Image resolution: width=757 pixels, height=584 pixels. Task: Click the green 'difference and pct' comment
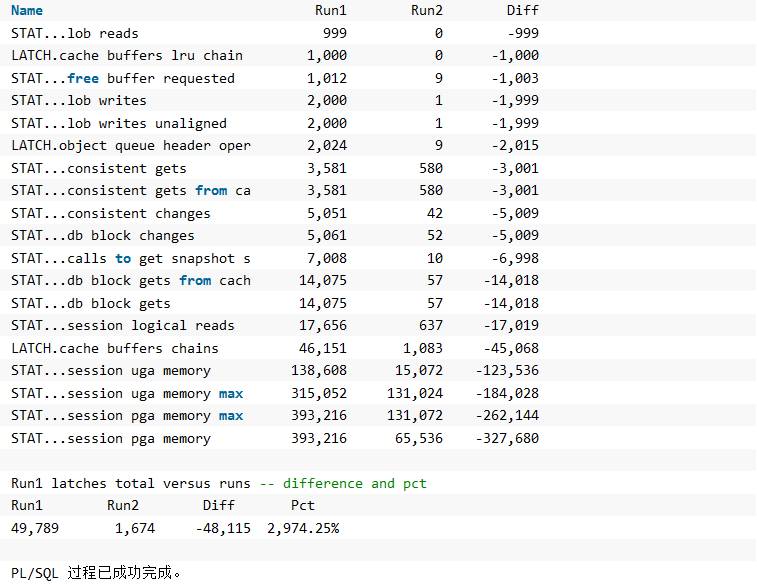click(354, 484)
